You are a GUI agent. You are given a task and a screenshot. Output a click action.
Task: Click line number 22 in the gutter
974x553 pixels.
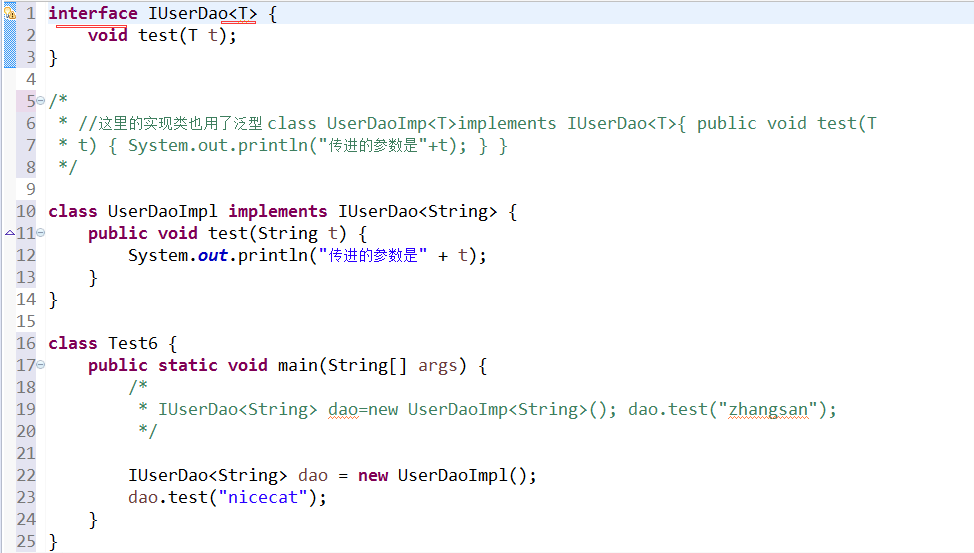26,475
